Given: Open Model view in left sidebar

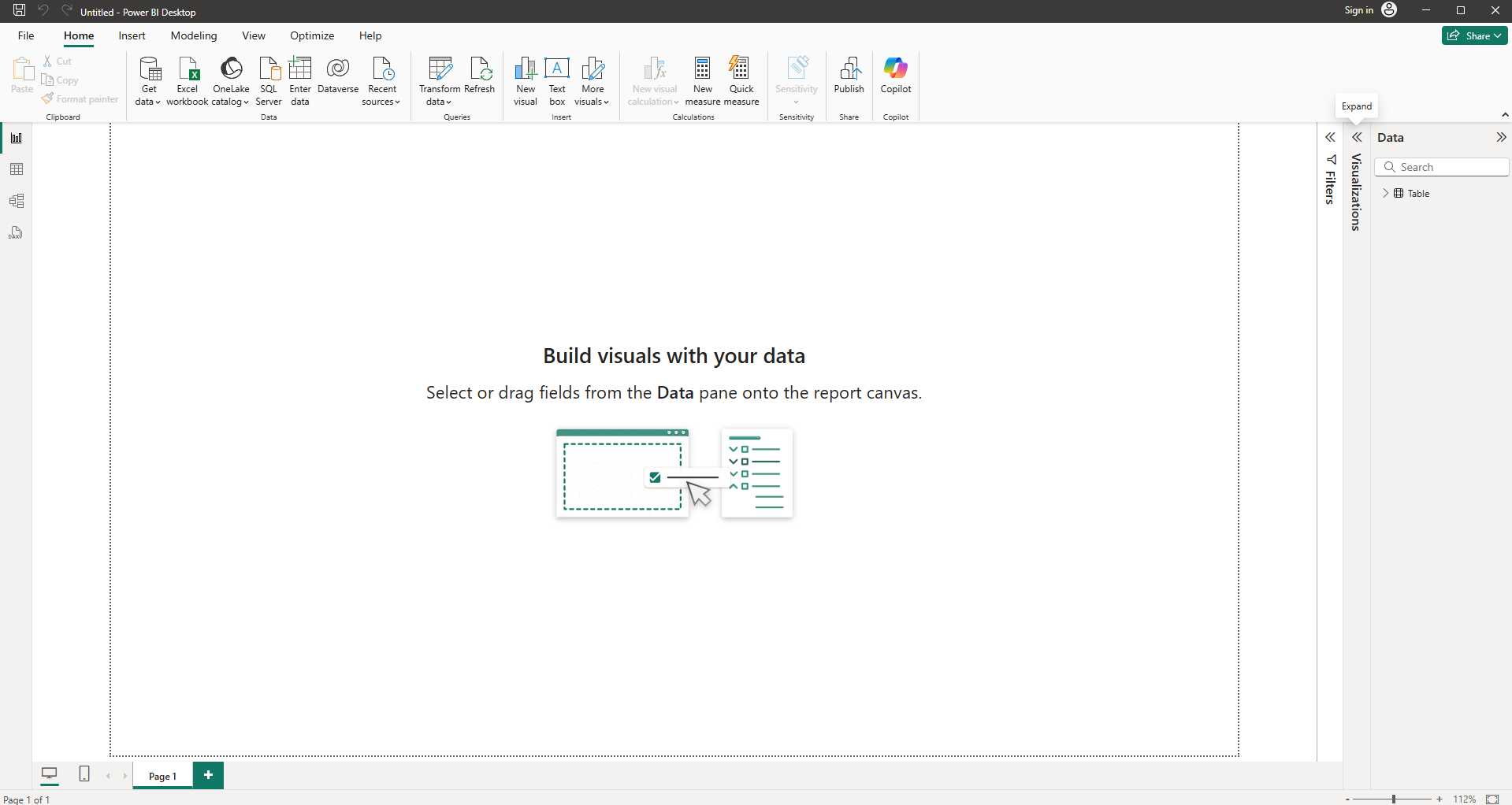Looking at the screenshot, I should [x=17, y=201].
